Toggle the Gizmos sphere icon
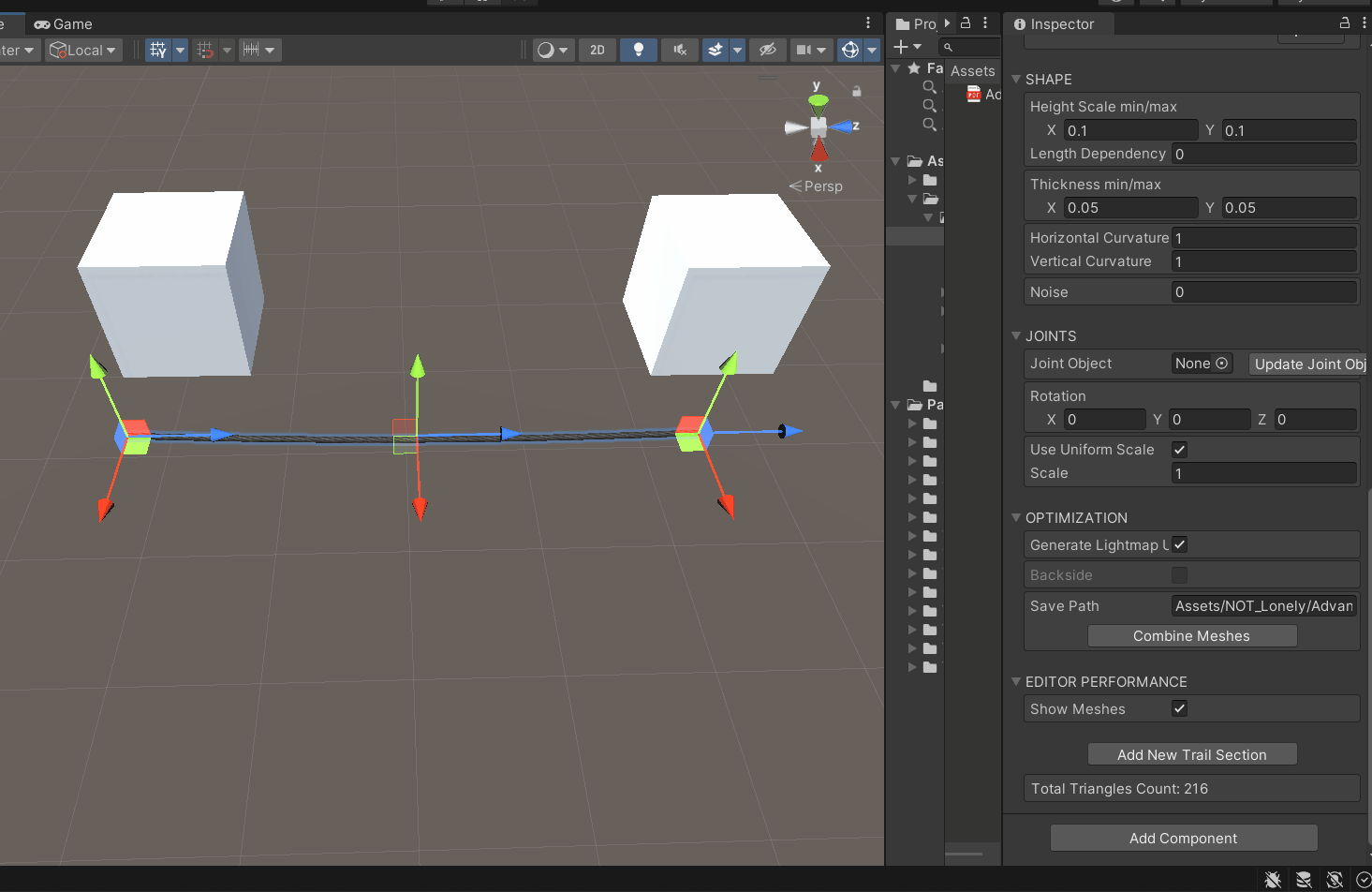1372x892 pixels. tap(850, 50)
